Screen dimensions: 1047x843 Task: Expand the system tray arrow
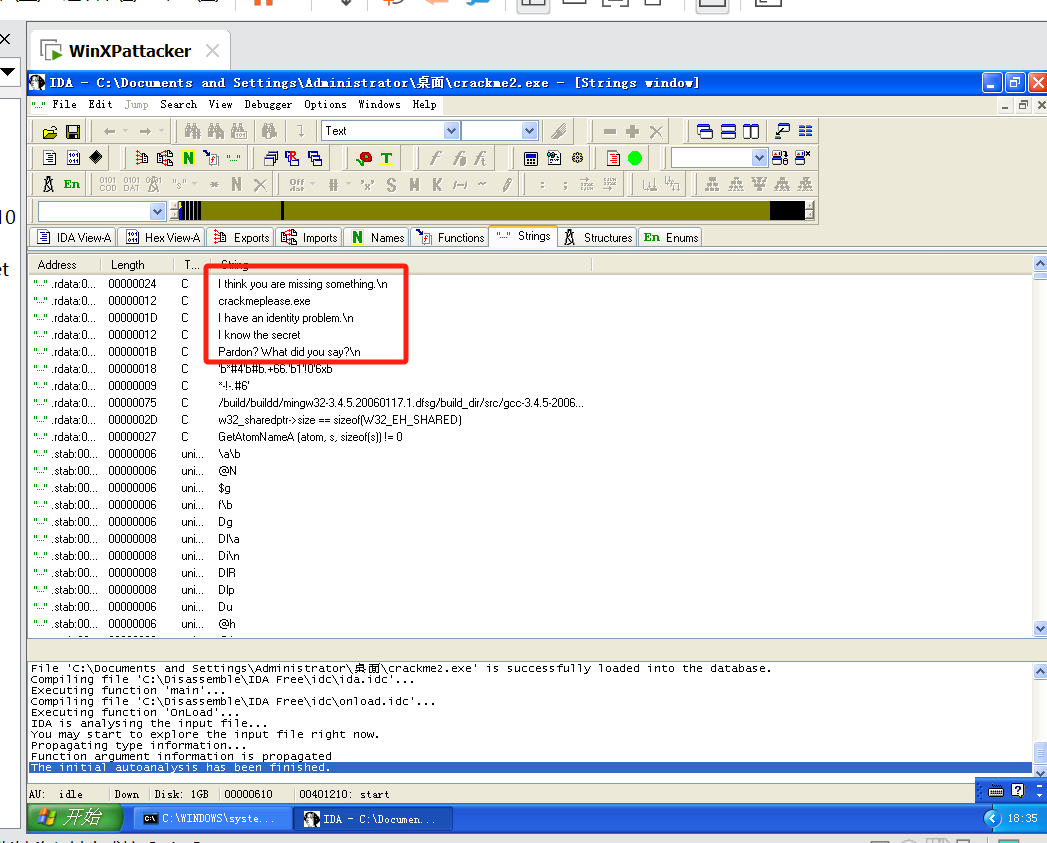tap(993, 818)
